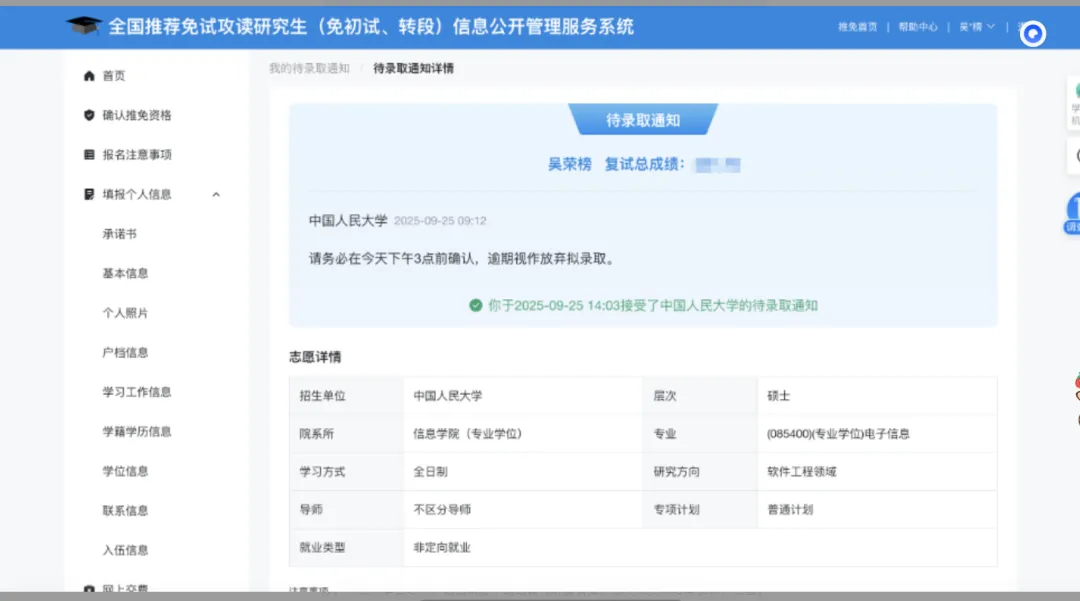Click the 导师 value 不区分导师

pos(442,509)
